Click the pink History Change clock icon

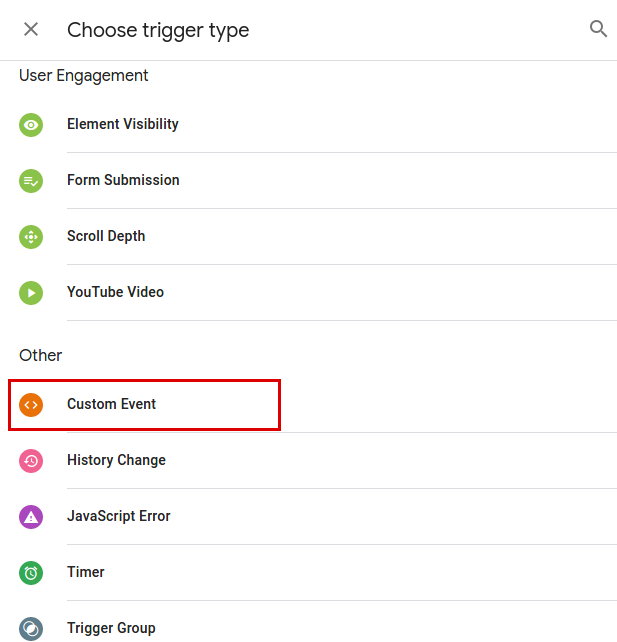(x=31, y=461)
